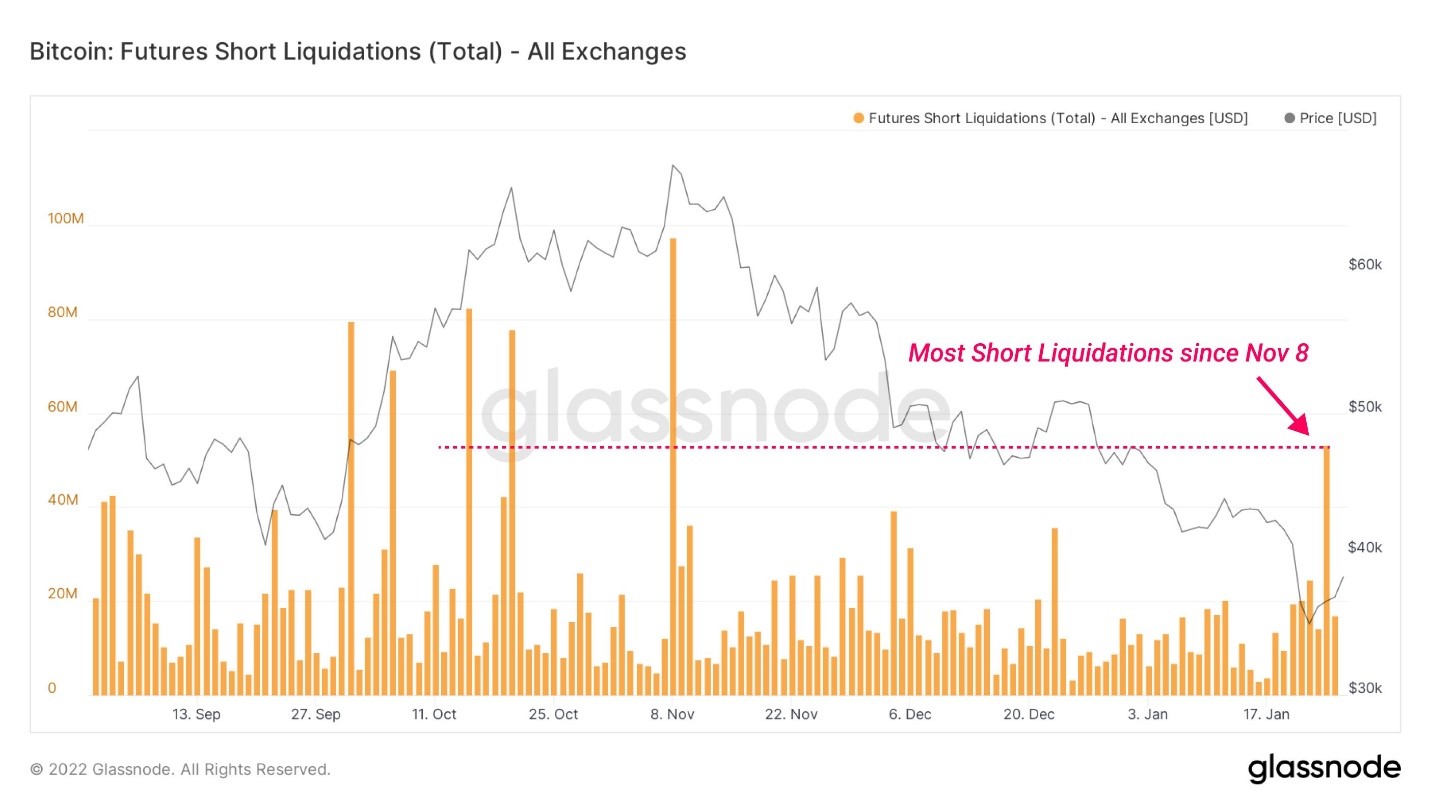Click the gray Price [USD] legend dot
Image resolution: width=1431 pixels, height=805 pixels.
click(1290, 118)
